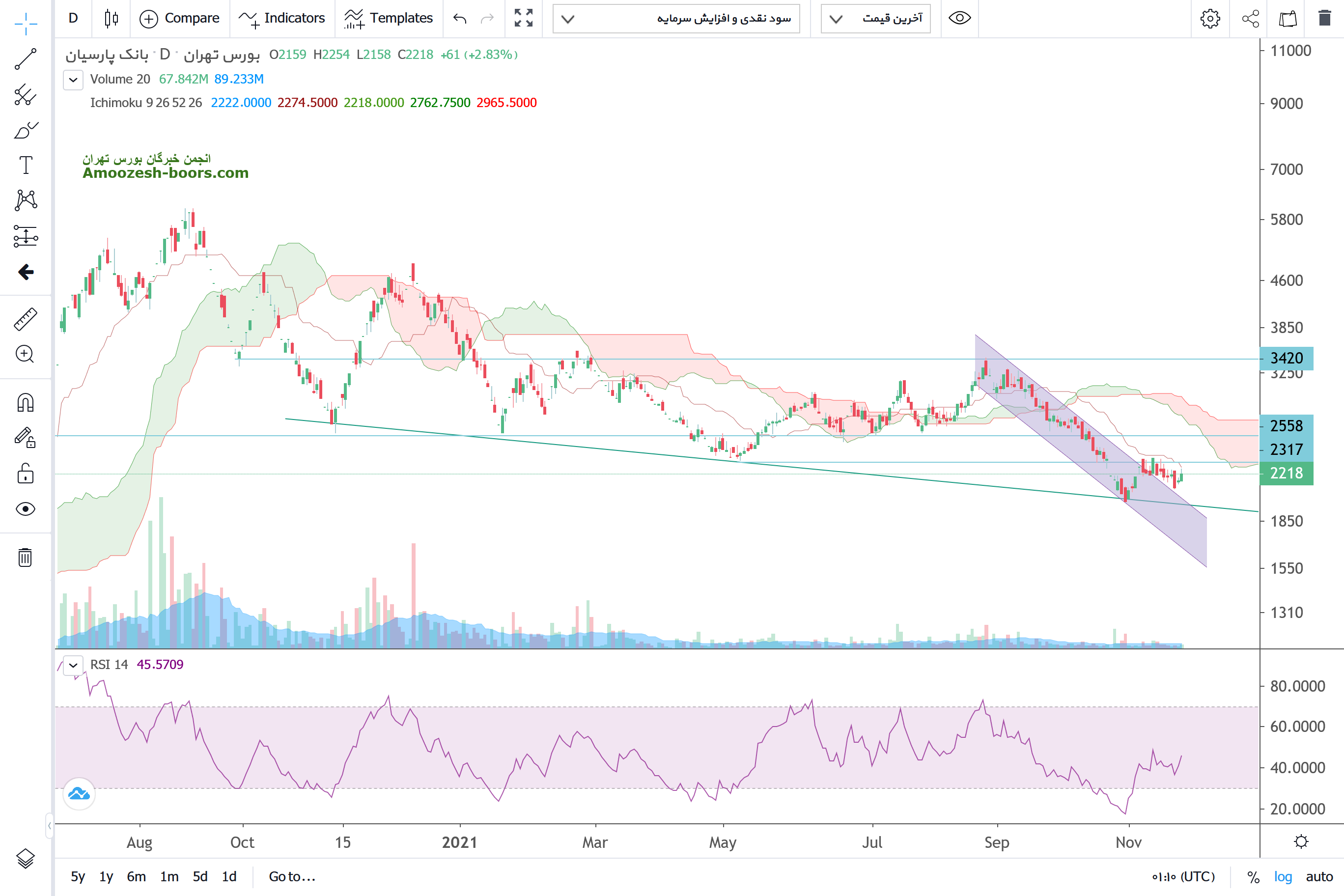1344x896 pixels.
Task: Set time range to 6m
Action: click(136, 876)
